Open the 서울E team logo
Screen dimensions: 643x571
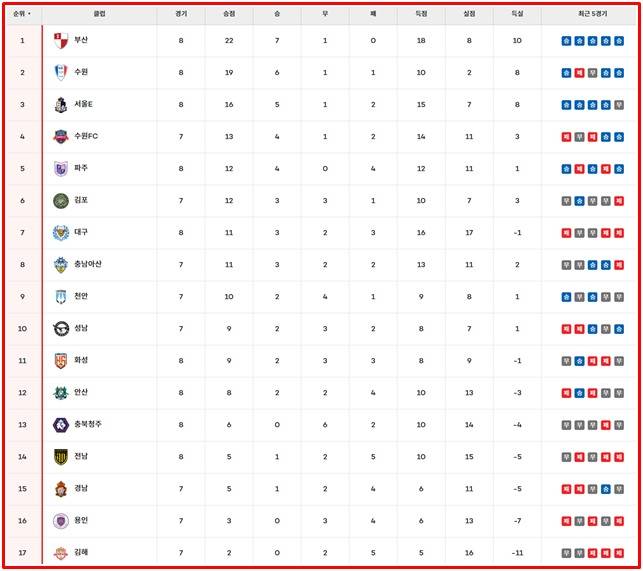click(60, 105)
